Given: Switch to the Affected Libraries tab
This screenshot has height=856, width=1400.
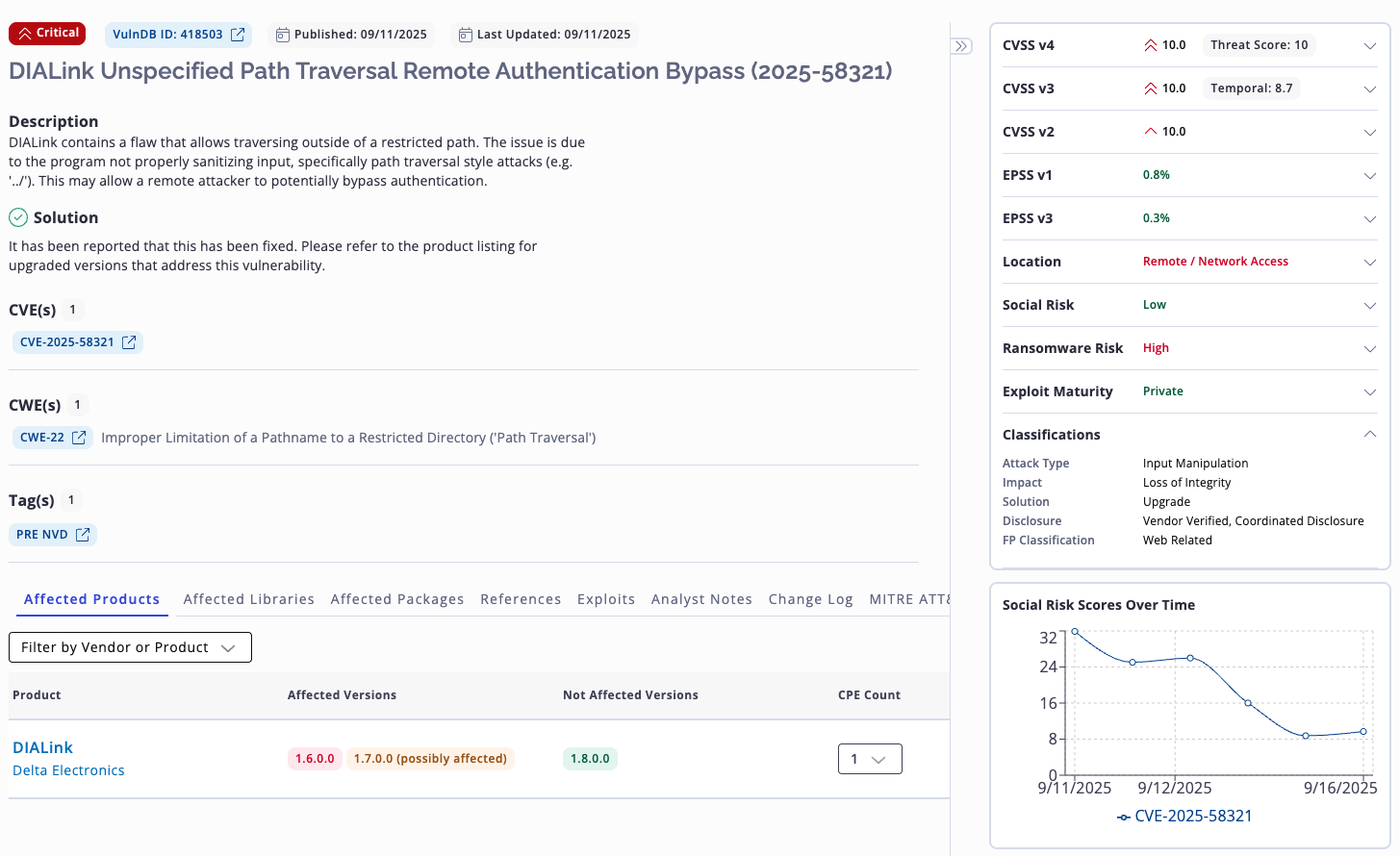Looking at the screenshot, I should [x=249, y=599].
